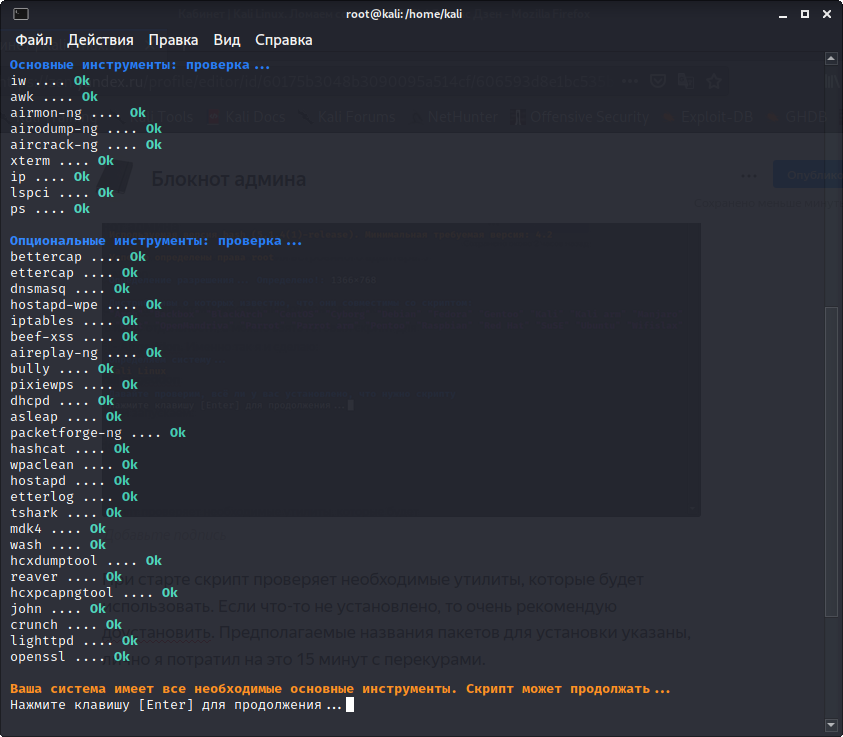Viewport: 843px width, 737px height.
Task: Click the 'dhcpd' line
Action: pyautogui.click(x=62, y=401)
